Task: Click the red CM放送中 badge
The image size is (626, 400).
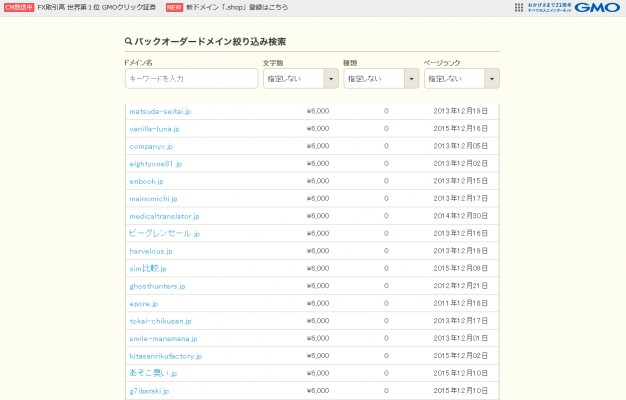Action: pos(19,7)
